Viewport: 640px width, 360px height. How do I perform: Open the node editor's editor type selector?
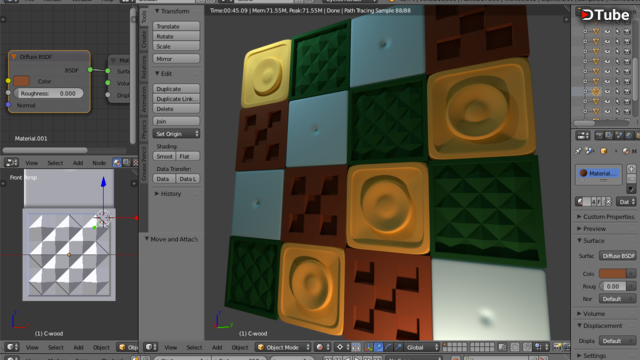click(x=11, y=162)
